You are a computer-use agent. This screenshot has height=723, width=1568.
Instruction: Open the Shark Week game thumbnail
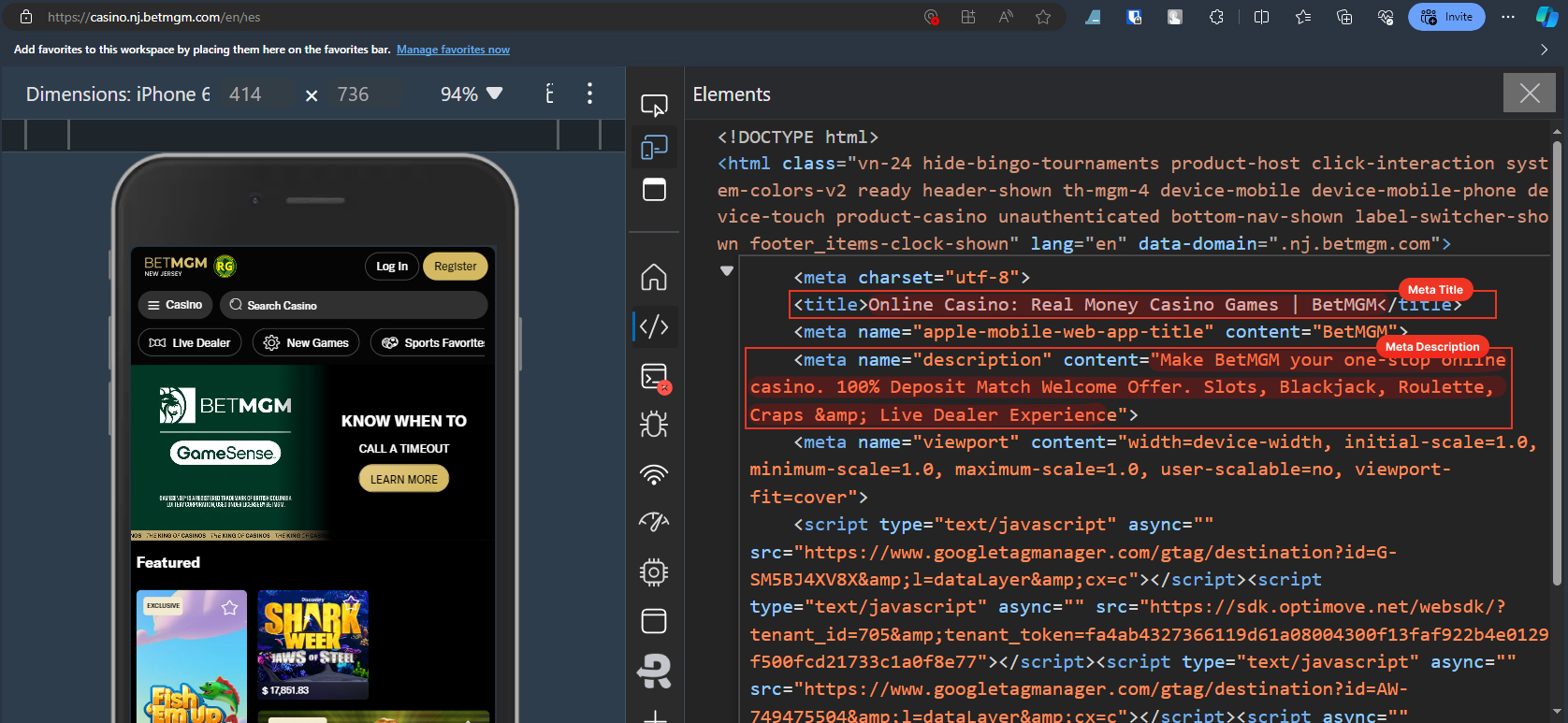pyautogui.click(x=313, y=644)
